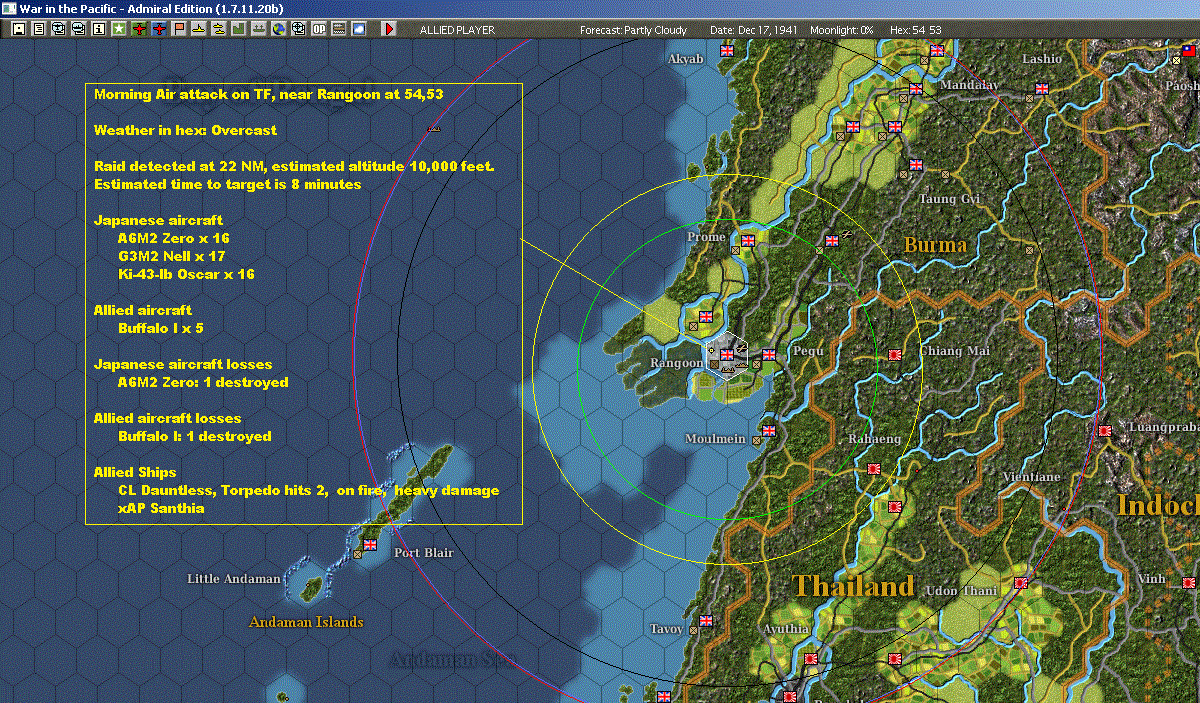Click the double yellow ships toolbar icon
Screen dimensions: 1200x703
pyautogui.click(x=219, y=29)
